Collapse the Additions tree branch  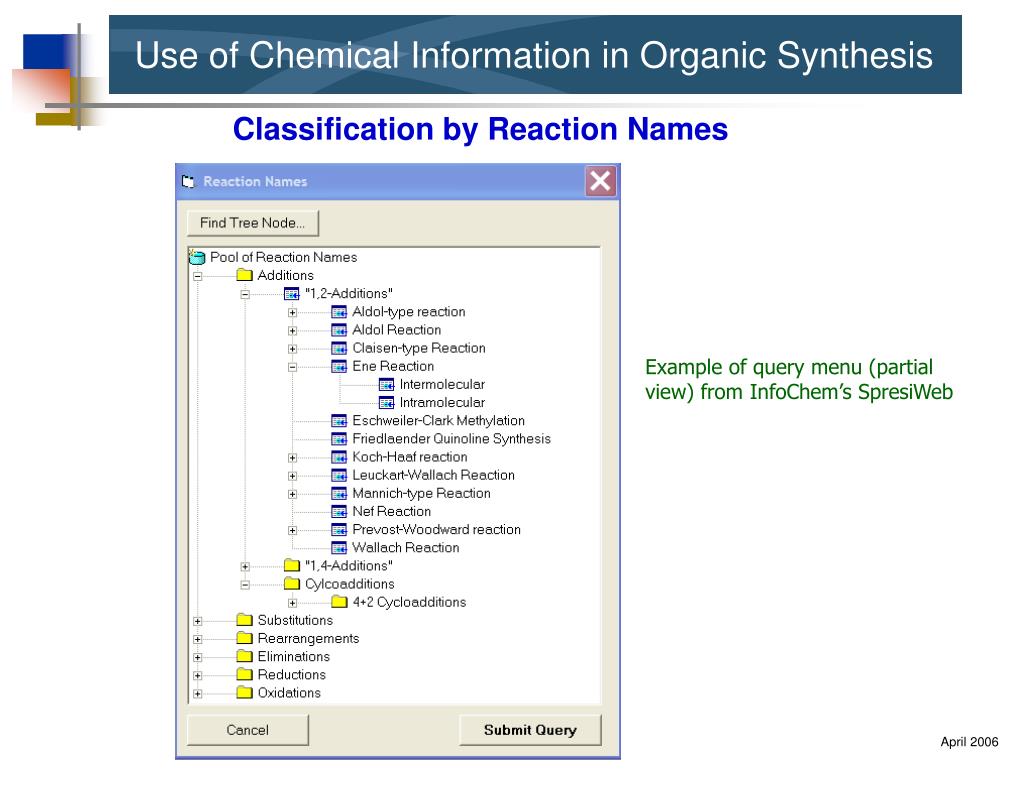198,276
